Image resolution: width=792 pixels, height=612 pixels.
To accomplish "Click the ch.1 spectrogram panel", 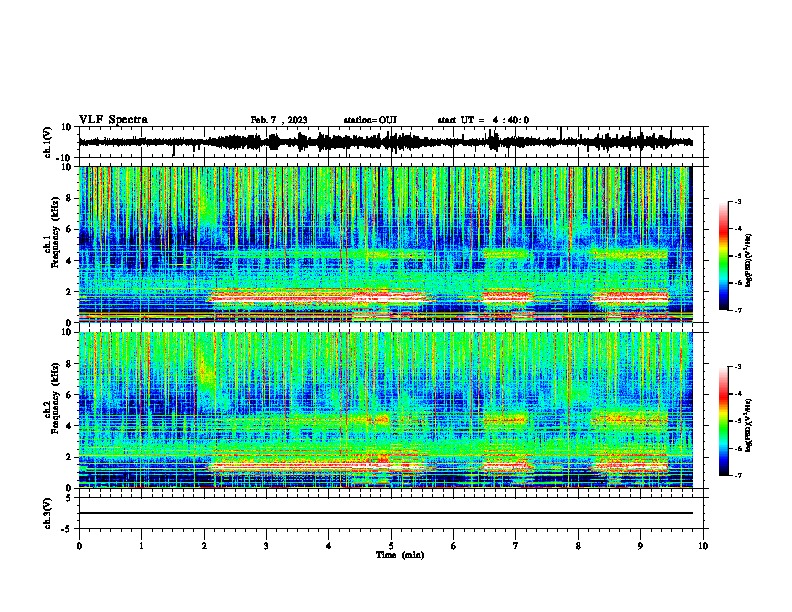I will coord(385,244).
